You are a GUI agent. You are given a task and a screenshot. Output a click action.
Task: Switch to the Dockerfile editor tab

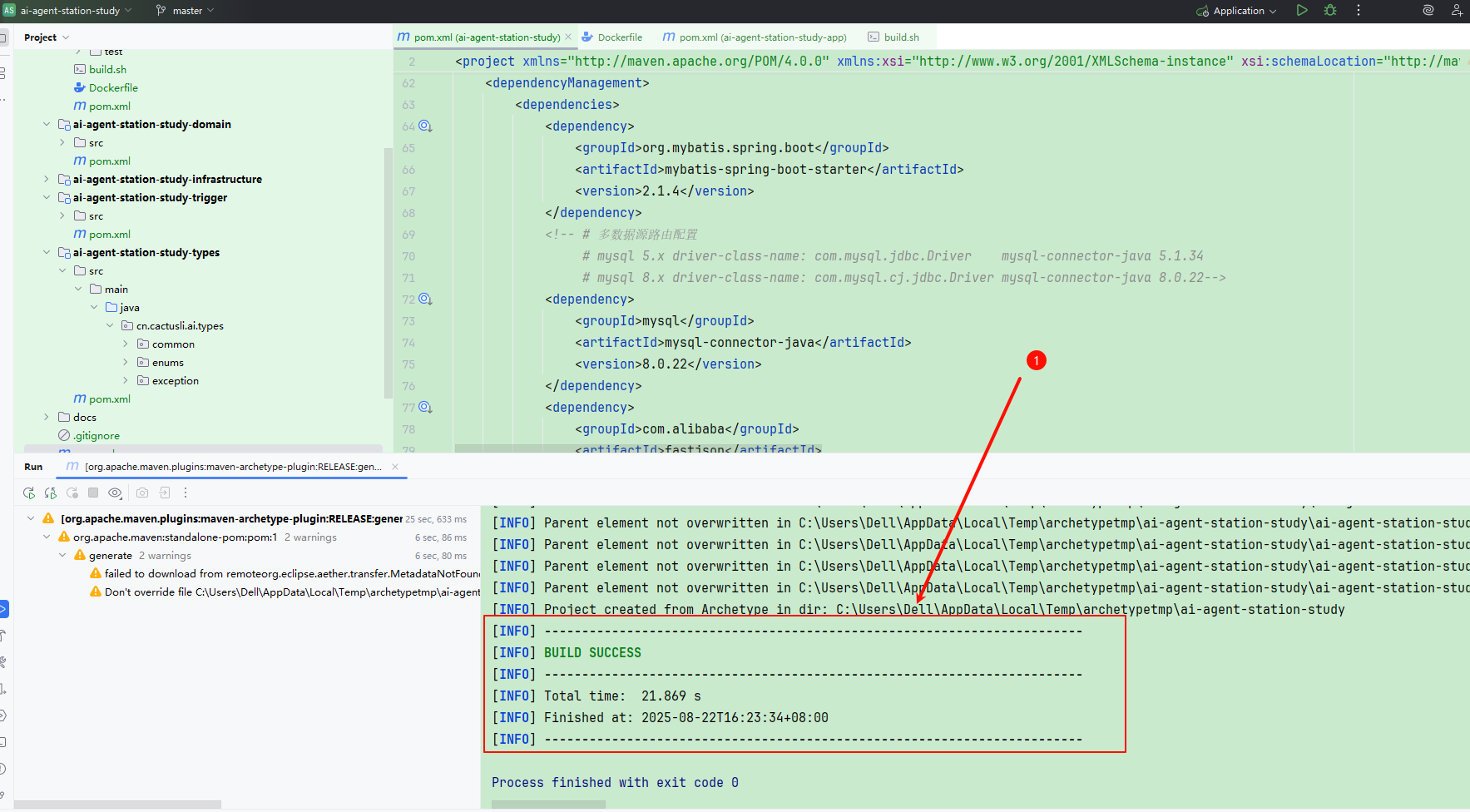click(619, 37)
